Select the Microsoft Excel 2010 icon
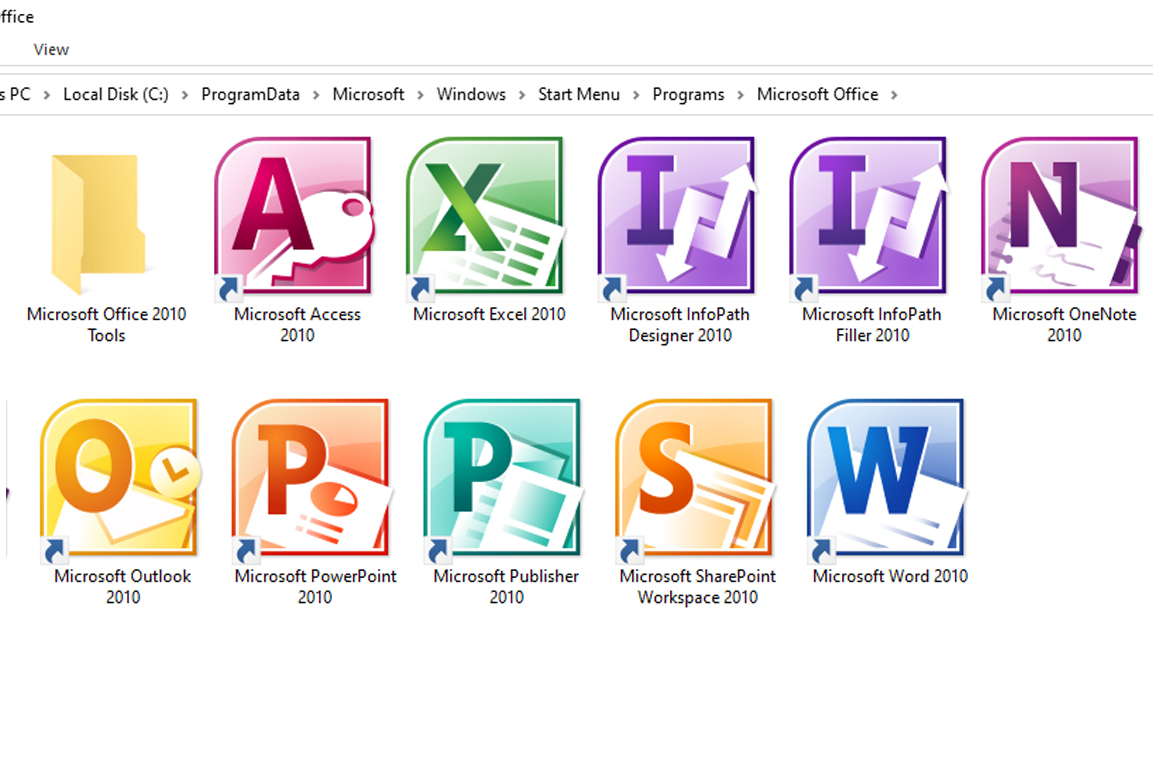 (486, 218)
